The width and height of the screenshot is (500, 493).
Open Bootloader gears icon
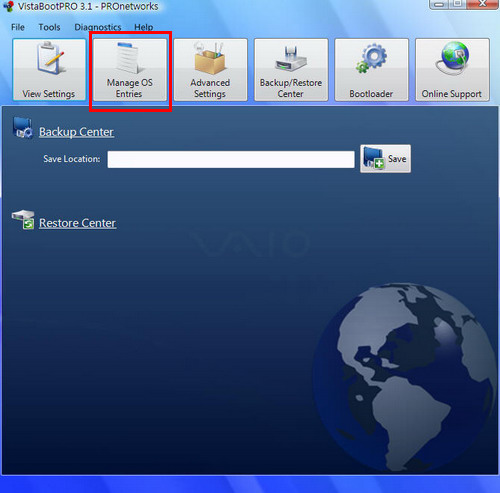(x=371, y=58)
